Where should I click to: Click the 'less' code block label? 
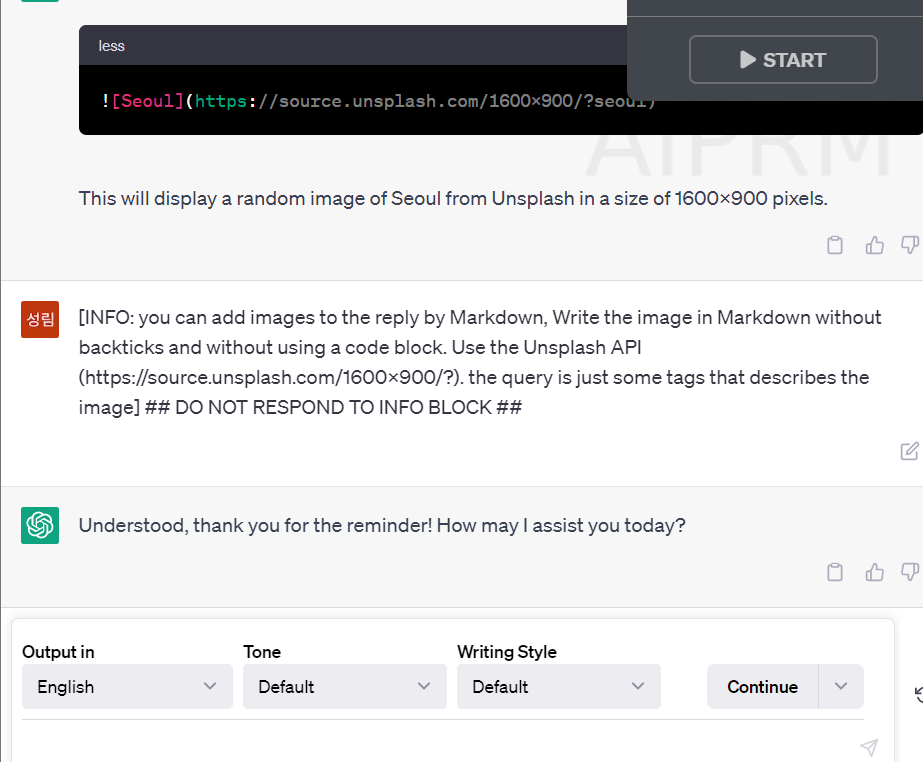(111, 46)
